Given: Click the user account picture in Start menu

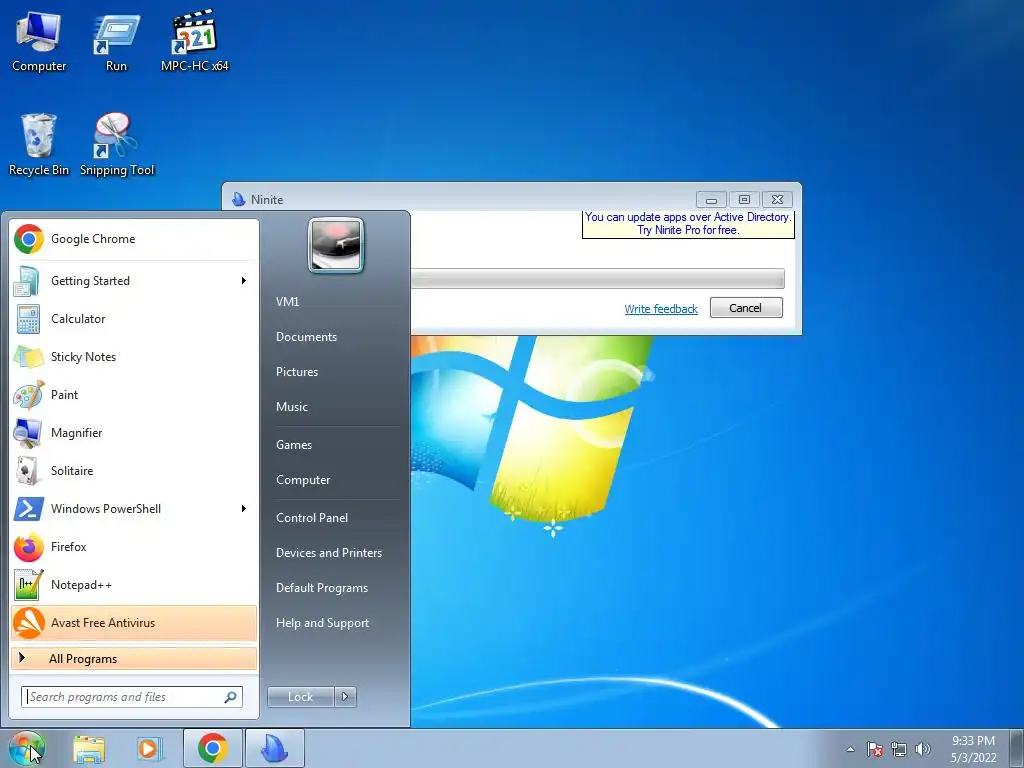Looking at the screenshot, I should pyautogui.click(x=336, y=245).
